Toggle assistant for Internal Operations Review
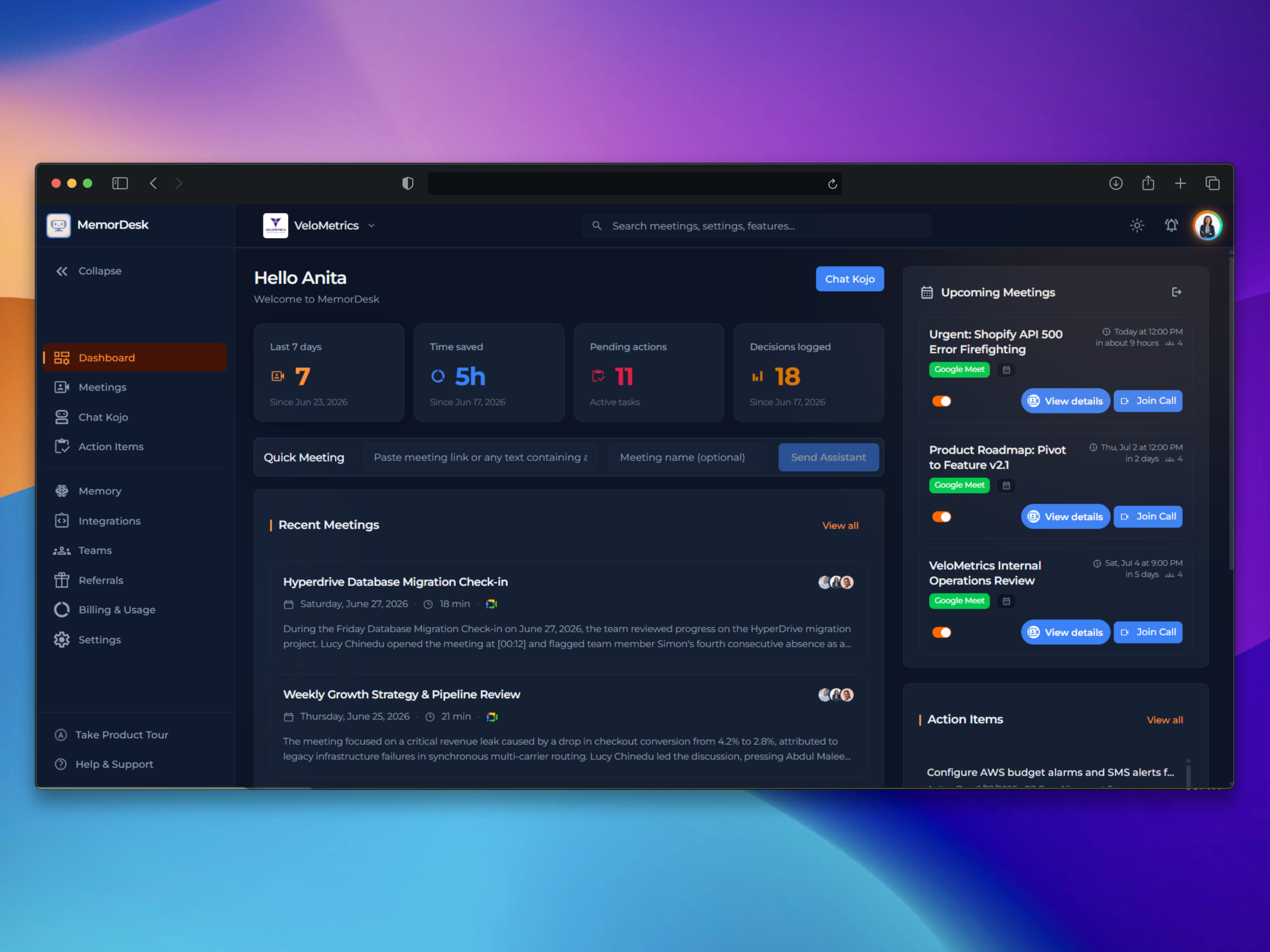 [942, 632]
